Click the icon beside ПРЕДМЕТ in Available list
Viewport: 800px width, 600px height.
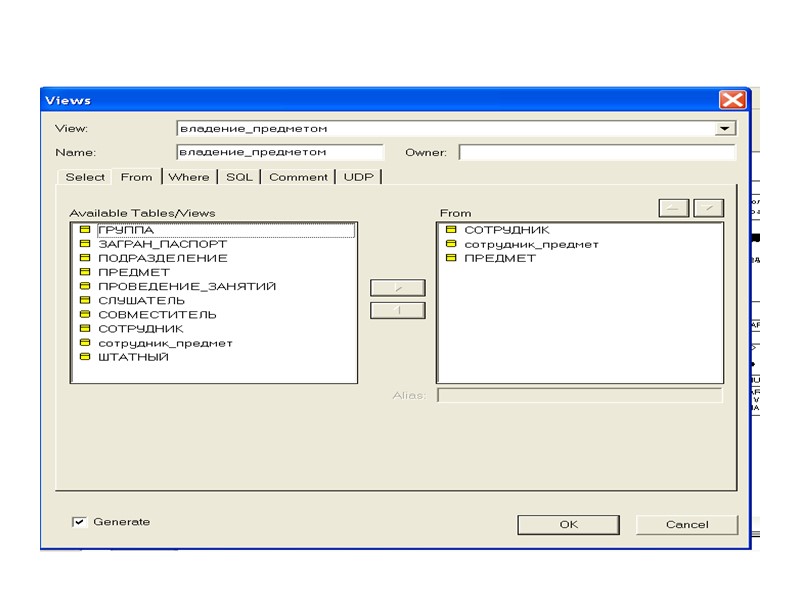tap(85, 272)
